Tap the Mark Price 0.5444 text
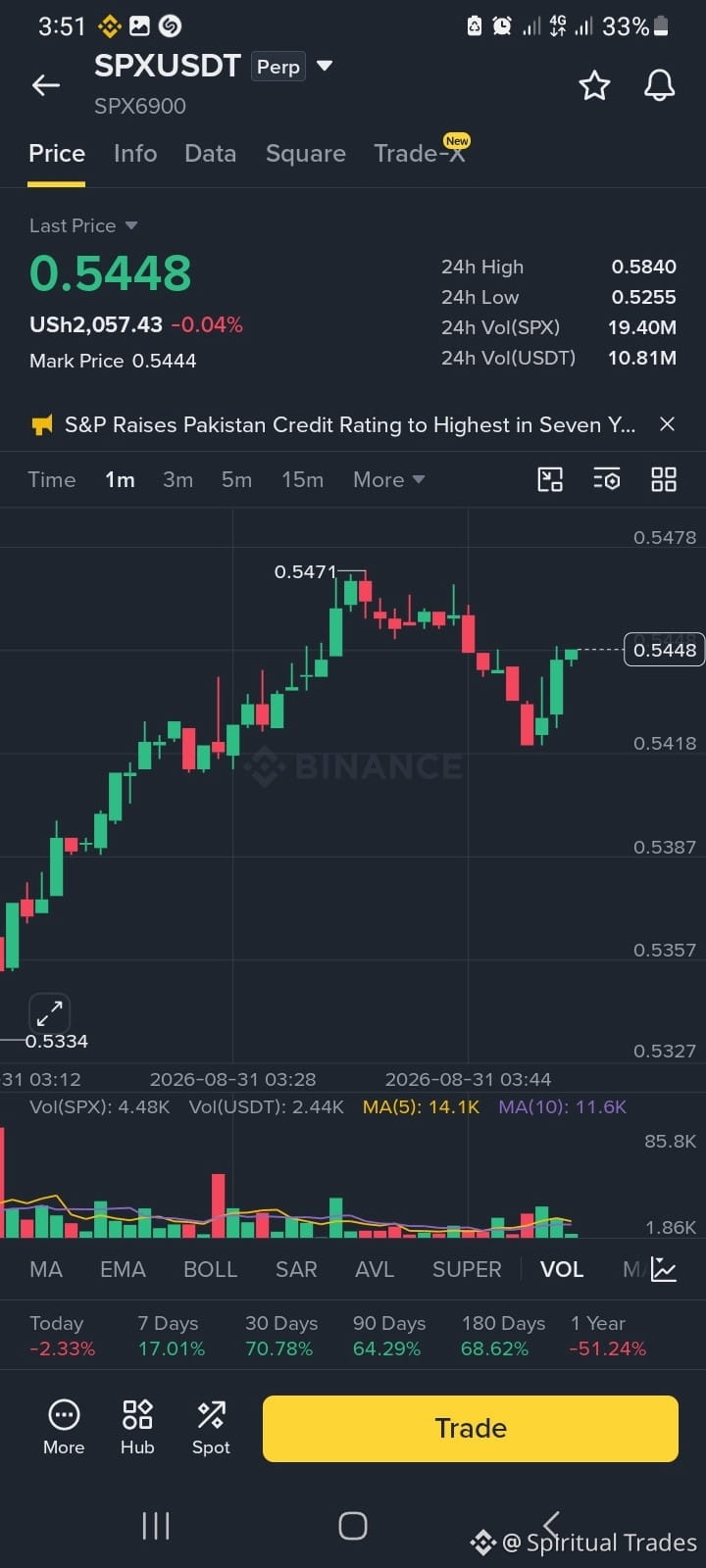The image size is (706, 1568). (113, 361)
